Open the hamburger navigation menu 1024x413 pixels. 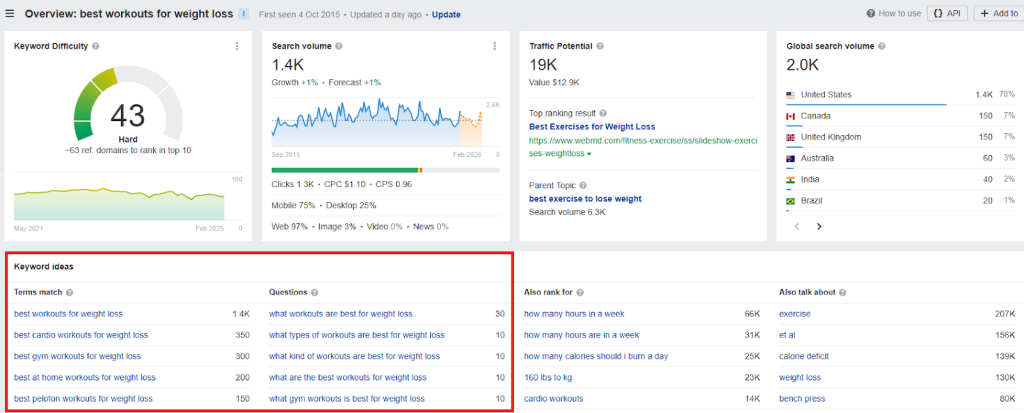pos(10,14)
